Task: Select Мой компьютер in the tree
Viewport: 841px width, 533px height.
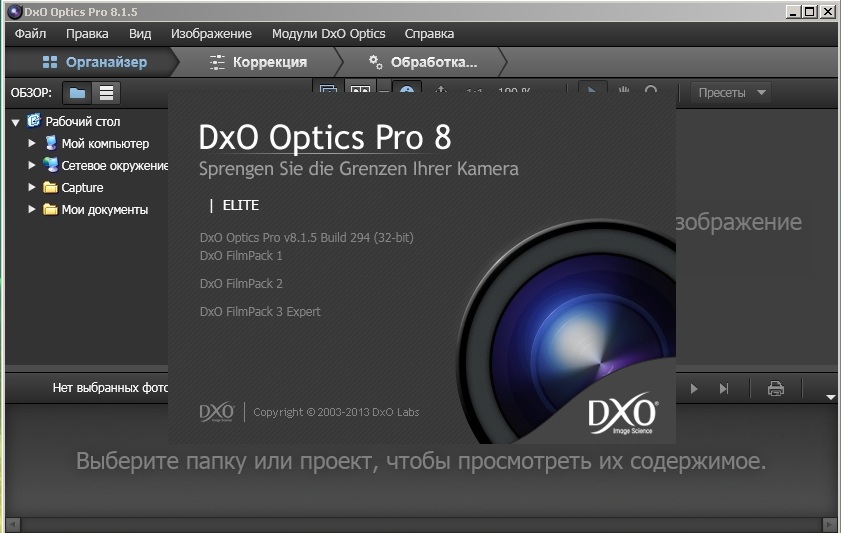Action: [x=105, y=143]
